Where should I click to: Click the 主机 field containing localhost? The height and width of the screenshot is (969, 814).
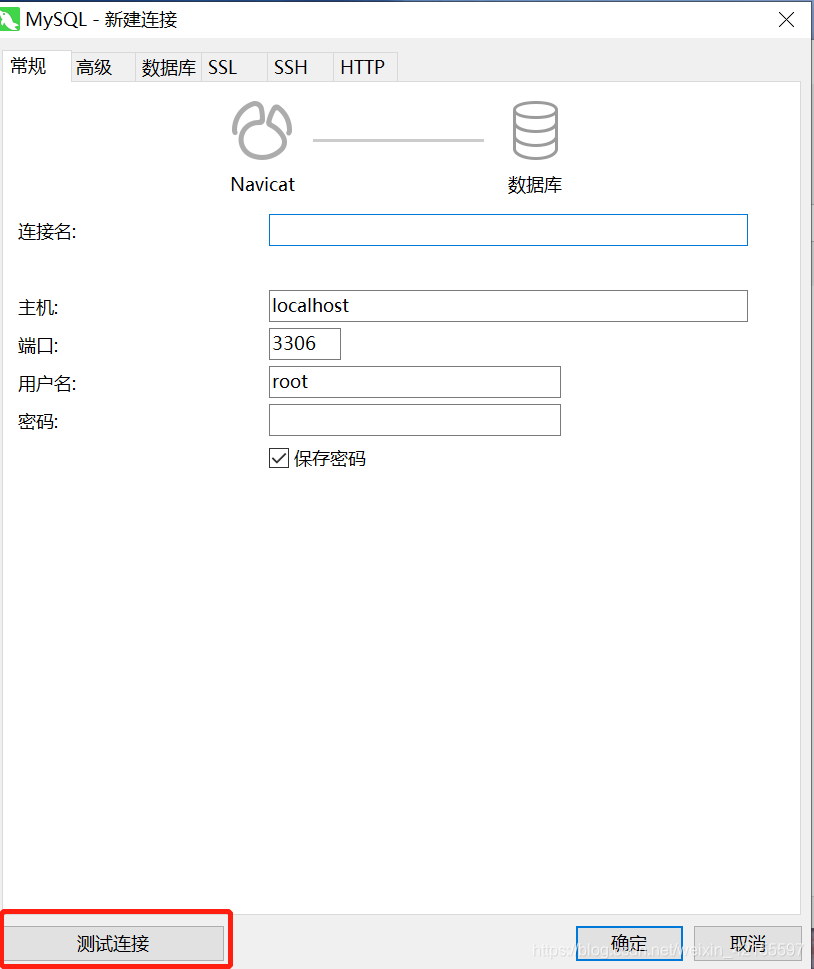pyautogui.click(x=508, y=306)
